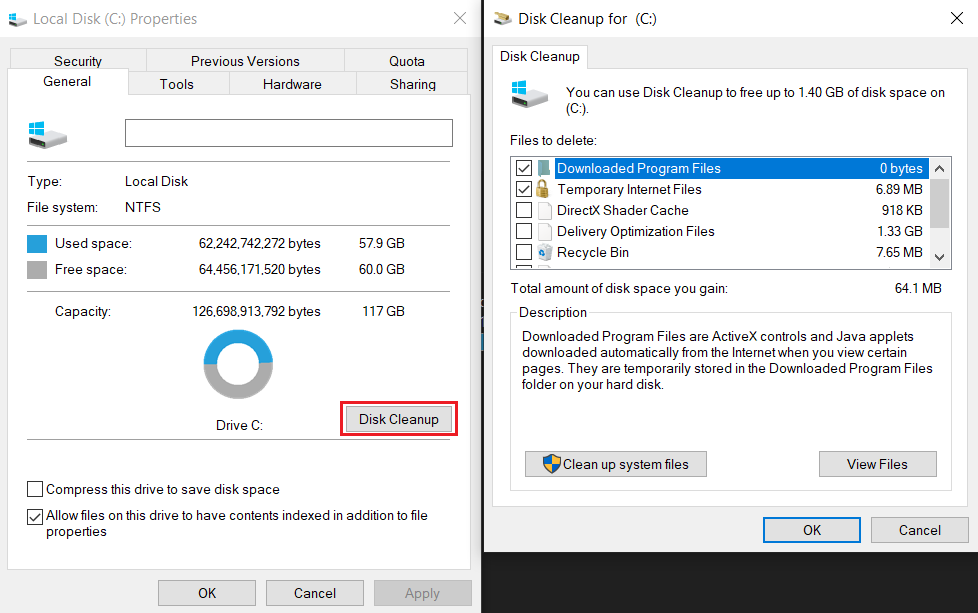Screen dimensions: 978x613
Task: Select the Previous Versions tab
Action: [x=244, y=60]
